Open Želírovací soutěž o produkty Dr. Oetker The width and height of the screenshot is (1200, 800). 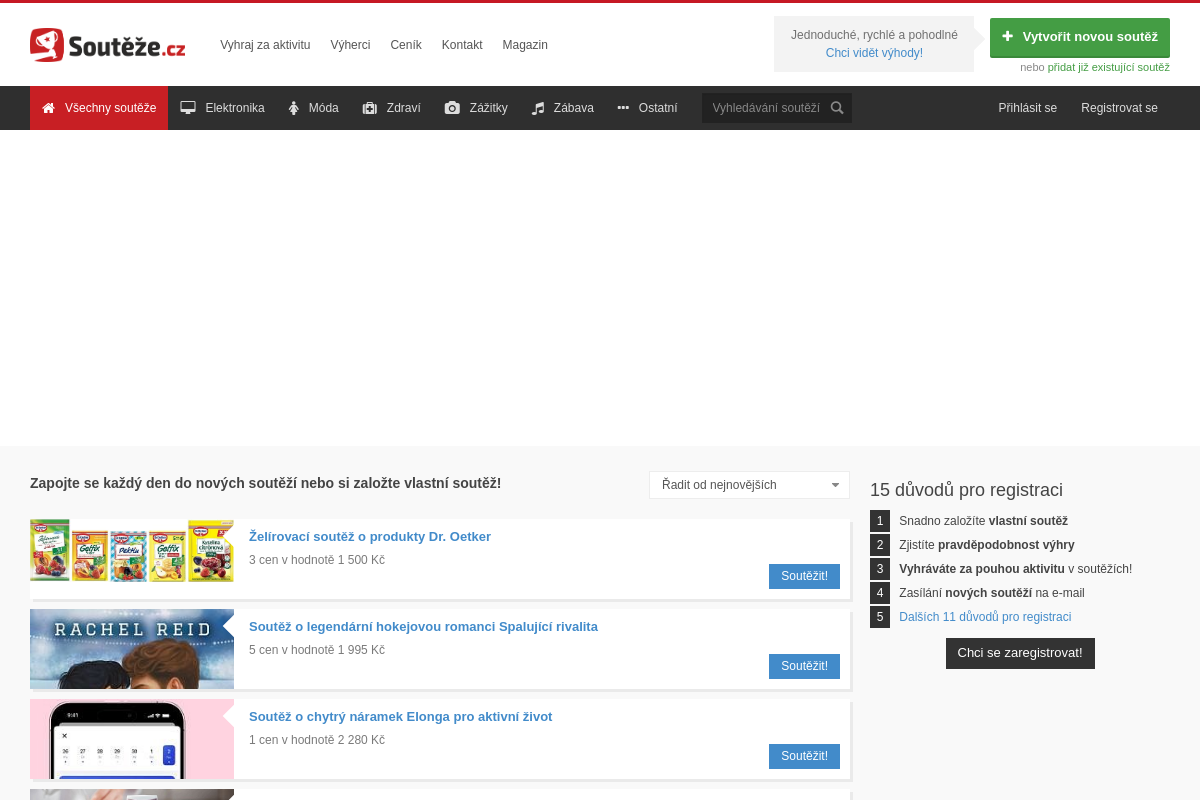tap(370, 537)
